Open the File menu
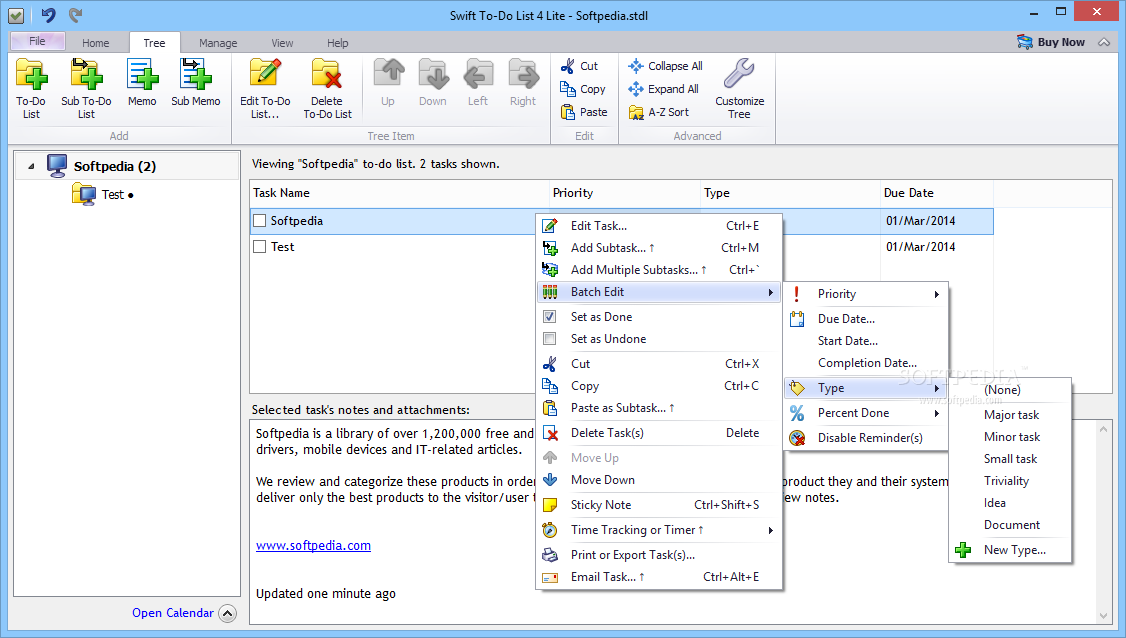 37,41
